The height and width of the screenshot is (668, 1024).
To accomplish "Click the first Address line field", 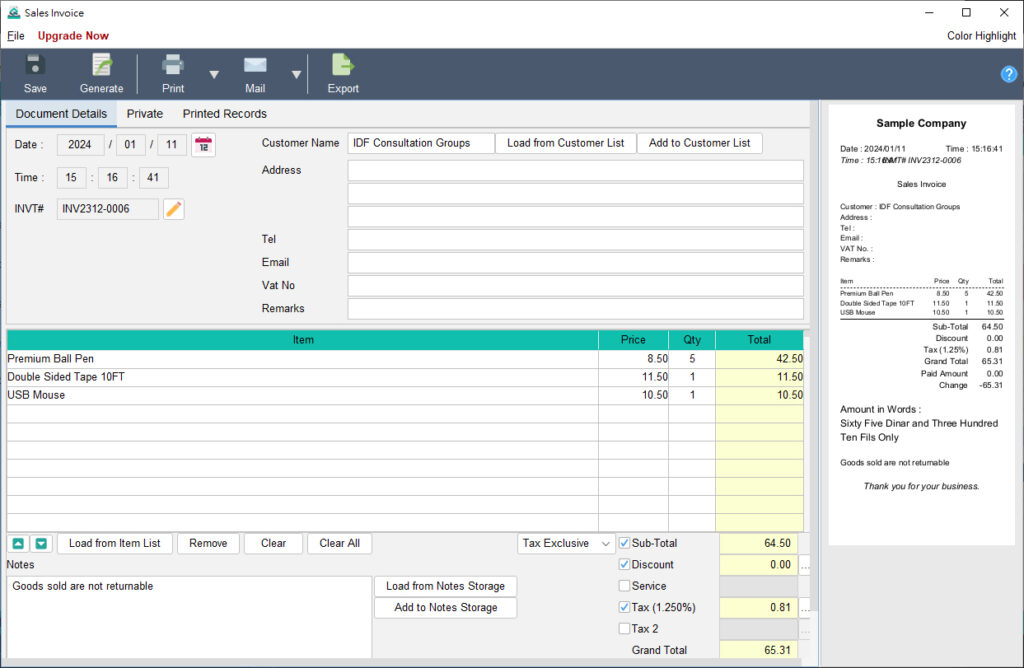I will tap(575, 170).
